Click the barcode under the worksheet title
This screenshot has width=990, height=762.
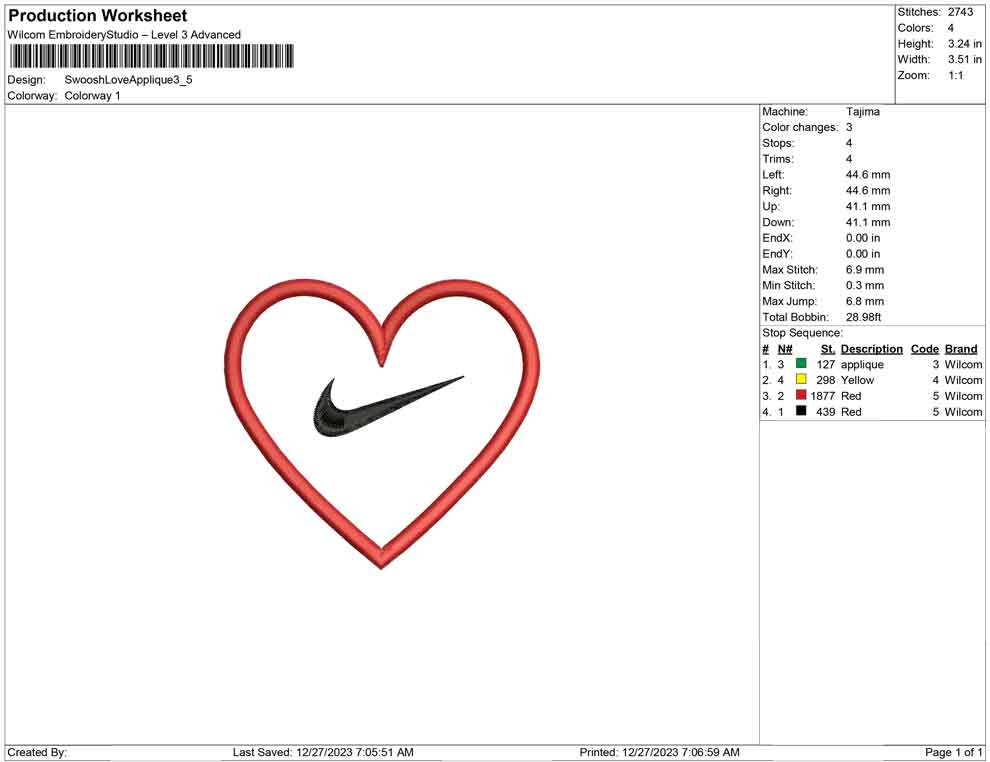(x=152, y=56)
